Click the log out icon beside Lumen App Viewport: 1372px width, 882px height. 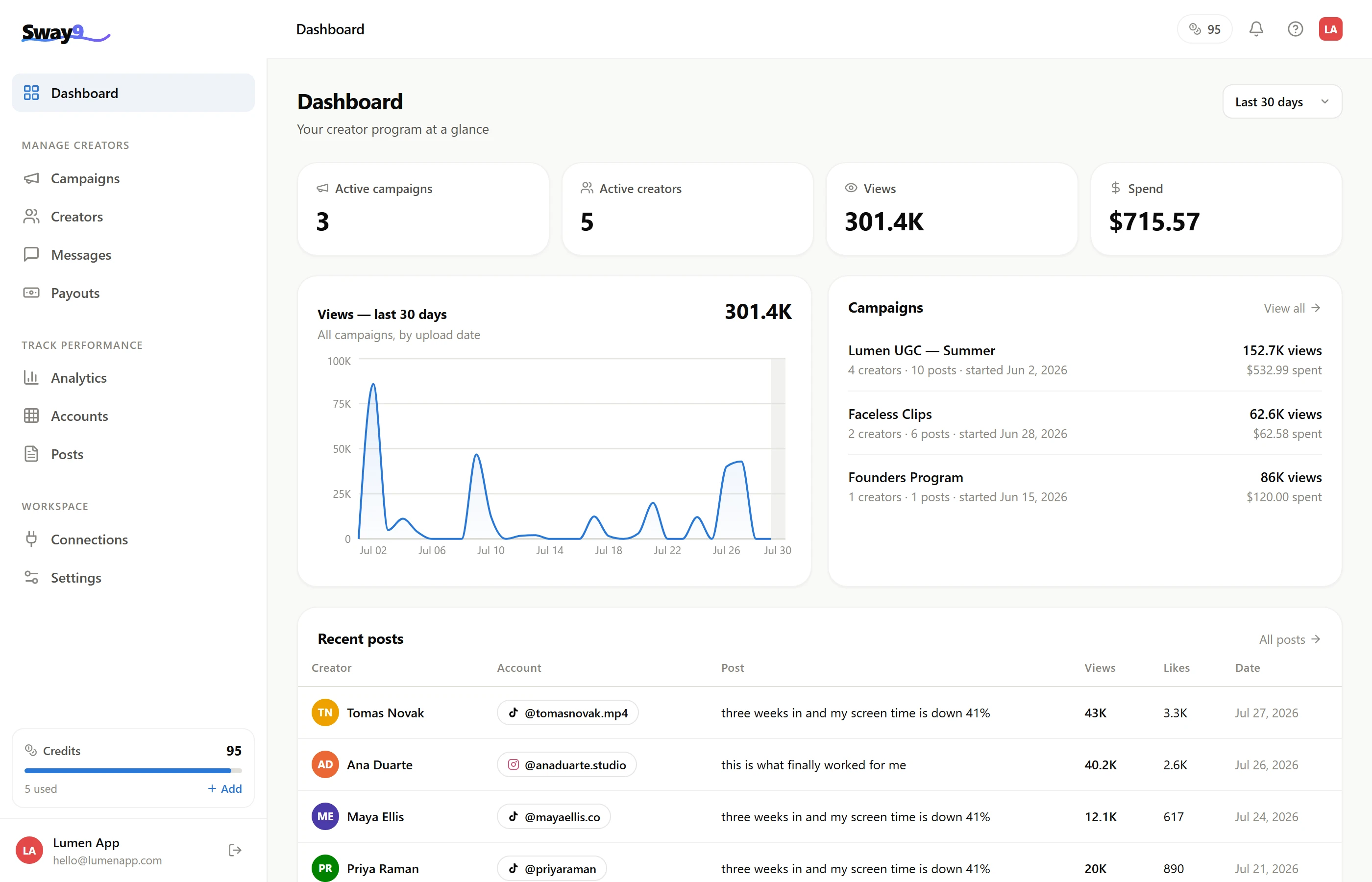click(x=235, y=850)
